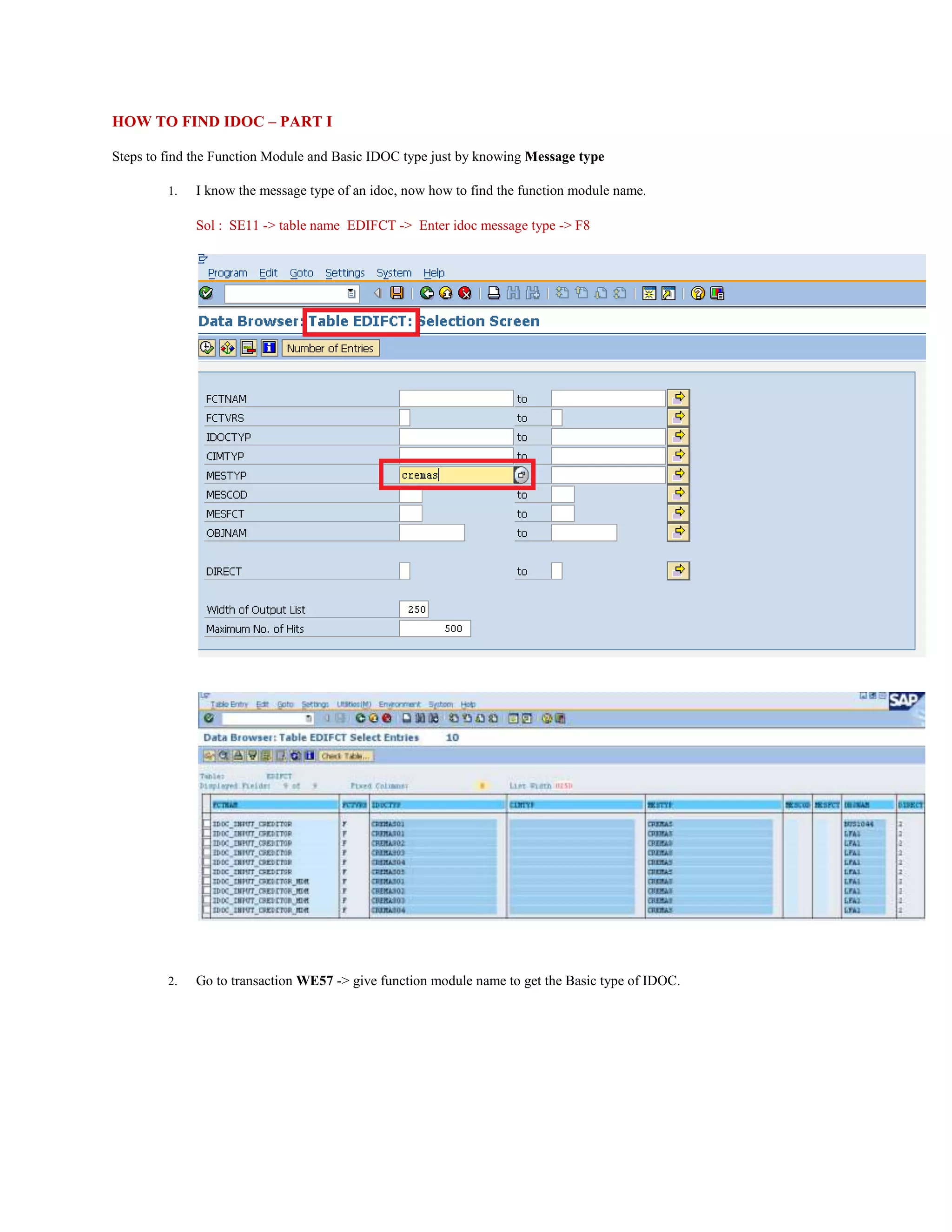Click the green checkmark in Select Entries window

pos(209,718)
